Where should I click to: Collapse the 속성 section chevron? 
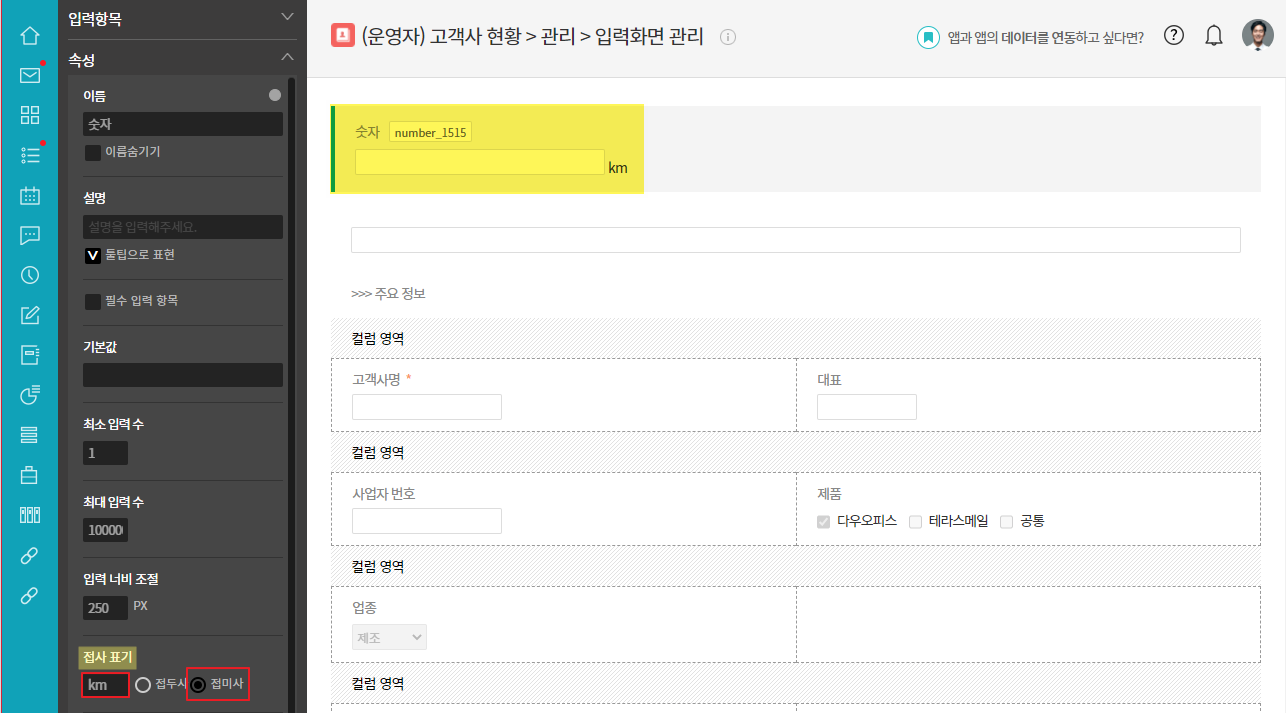pos(288,58)
